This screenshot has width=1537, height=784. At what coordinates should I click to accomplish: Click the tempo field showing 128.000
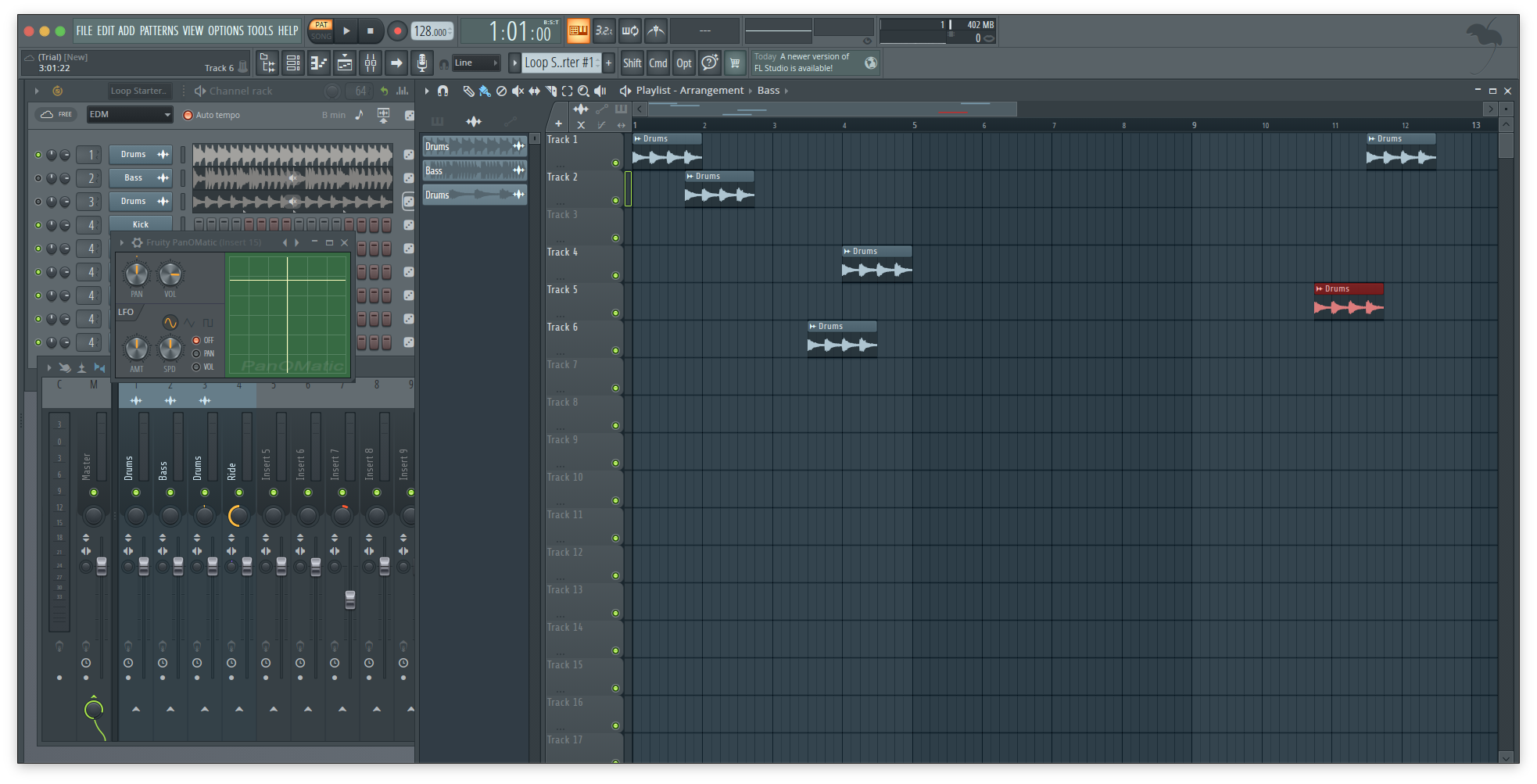tap(432, 31)
